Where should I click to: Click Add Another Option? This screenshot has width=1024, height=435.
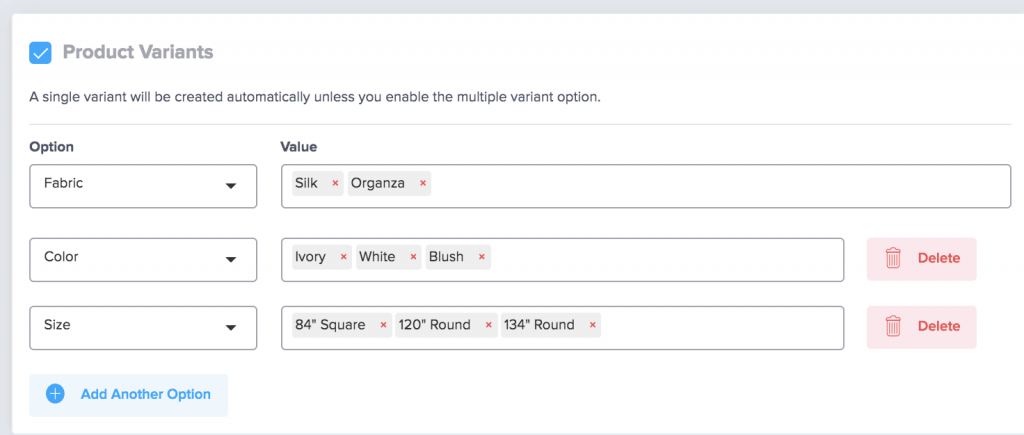(x=145, y=394)
